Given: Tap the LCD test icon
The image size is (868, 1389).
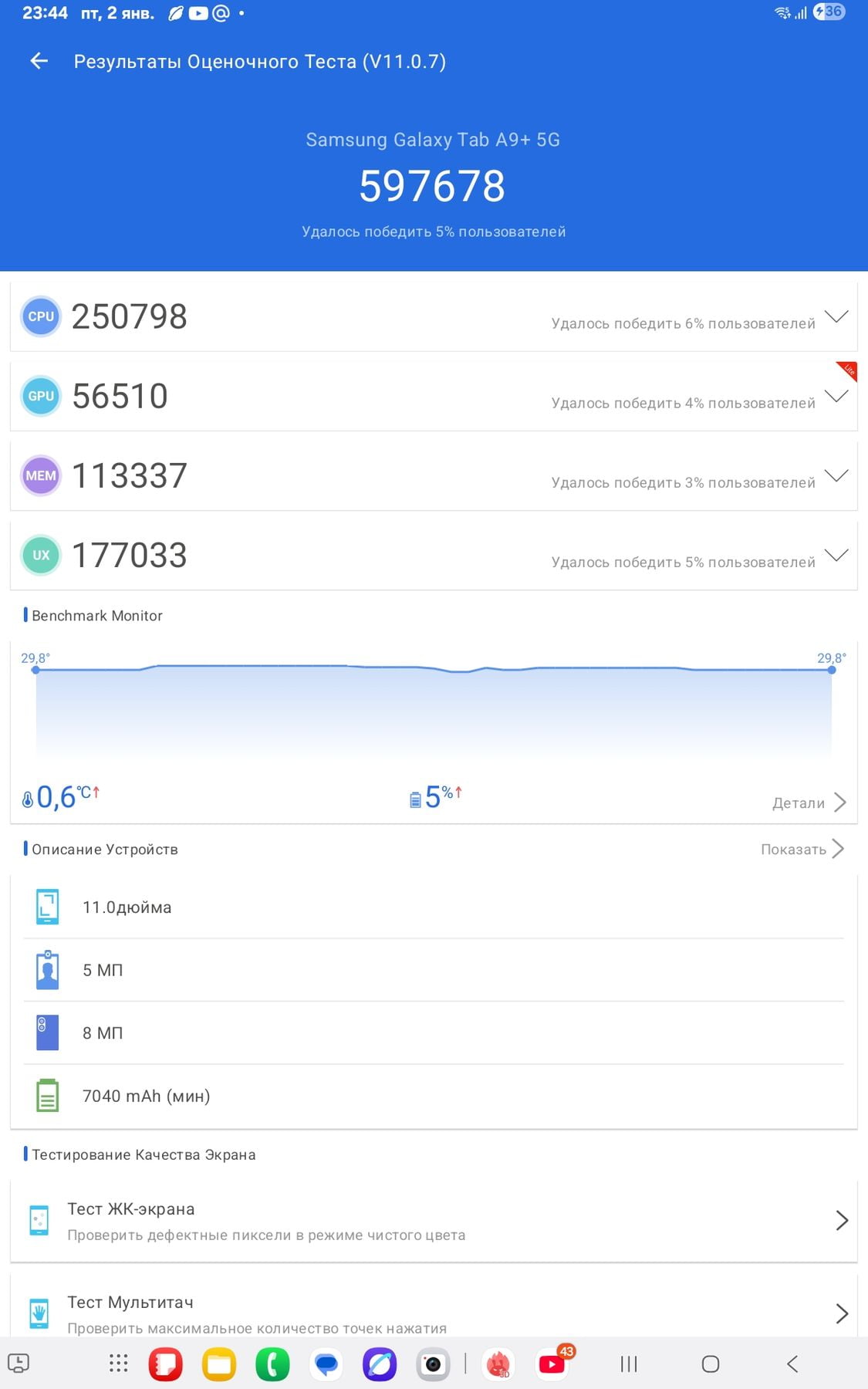Looking at the screenshot, I should coord(39,1220).
